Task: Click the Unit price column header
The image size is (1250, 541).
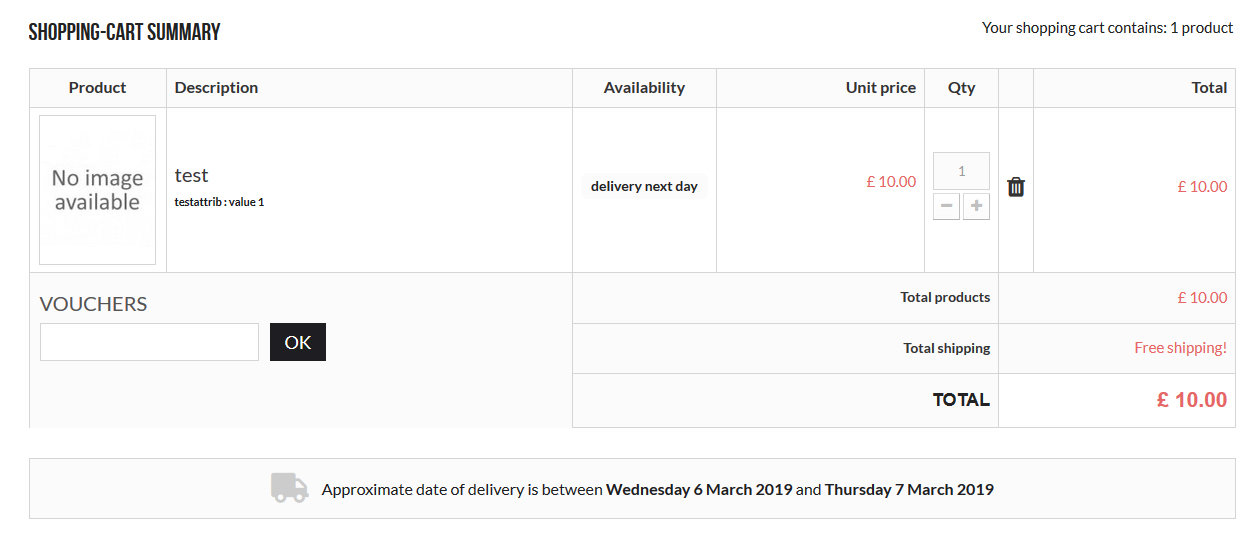Action: [880, 88]
